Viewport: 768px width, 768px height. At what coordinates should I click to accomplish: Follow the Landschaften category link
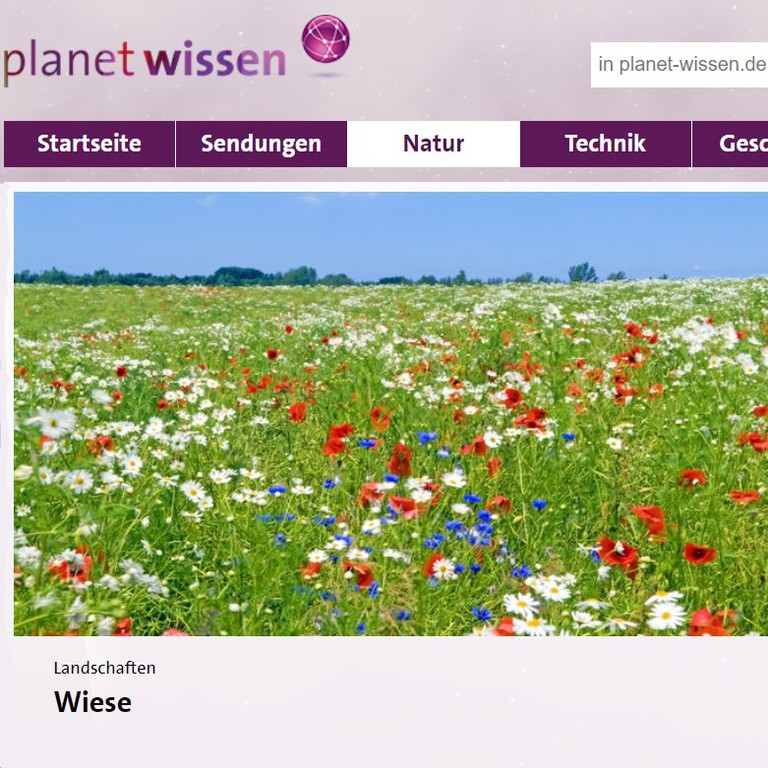[x=105, y=668]
